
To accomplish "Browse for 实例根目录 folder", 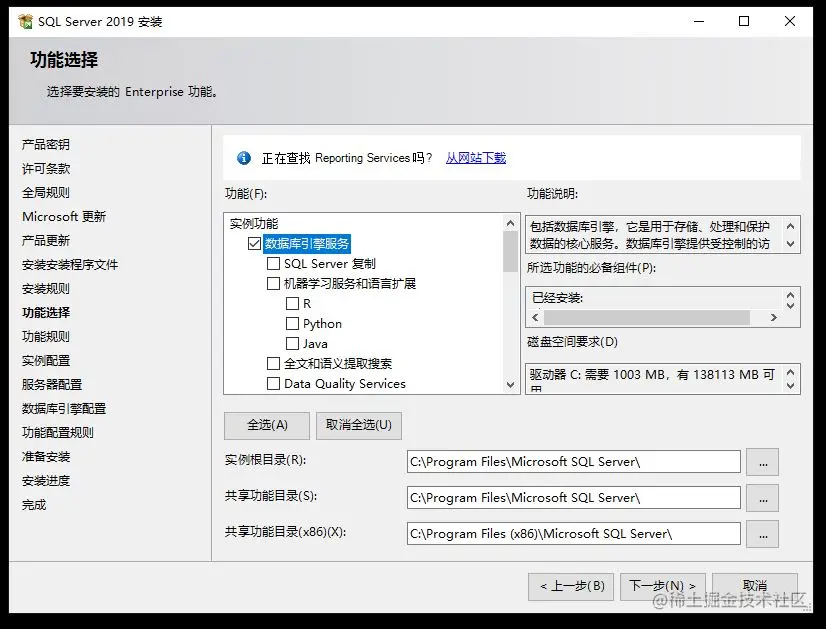I will (x=763, y=462).
